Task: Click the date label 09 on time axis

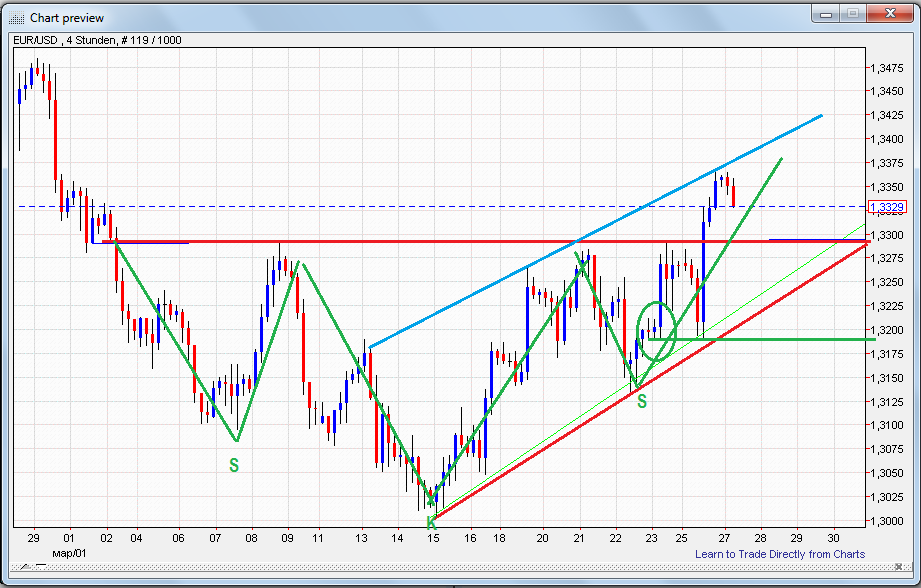Action: [287, 538]
